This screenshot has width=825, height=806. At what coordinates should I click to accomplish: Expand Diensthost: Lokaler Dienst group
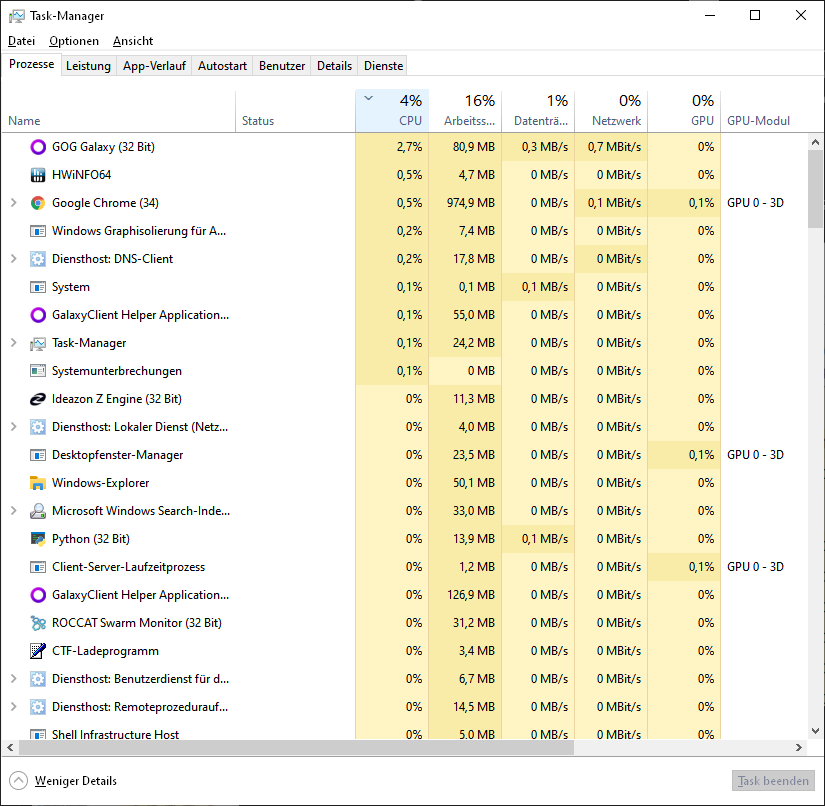pos(14,427)
